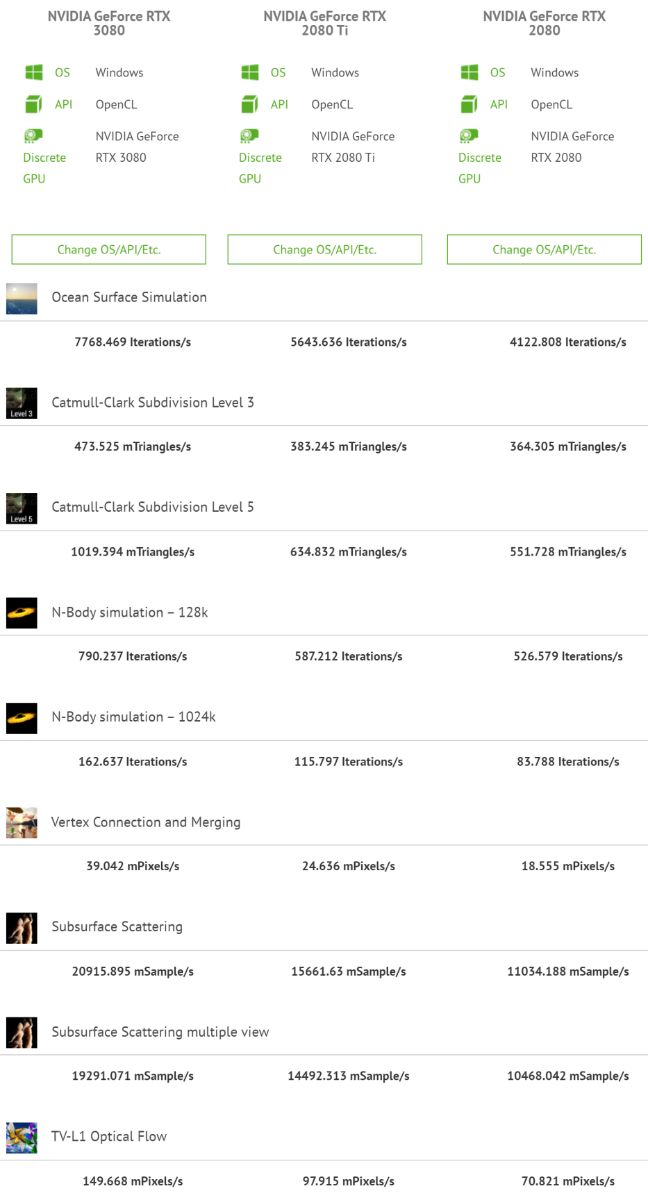The height and width of the screenshot is (1200, 648).
Task: Open the TV-L1 Optical Flow test title
Action: coord(109,1136)
